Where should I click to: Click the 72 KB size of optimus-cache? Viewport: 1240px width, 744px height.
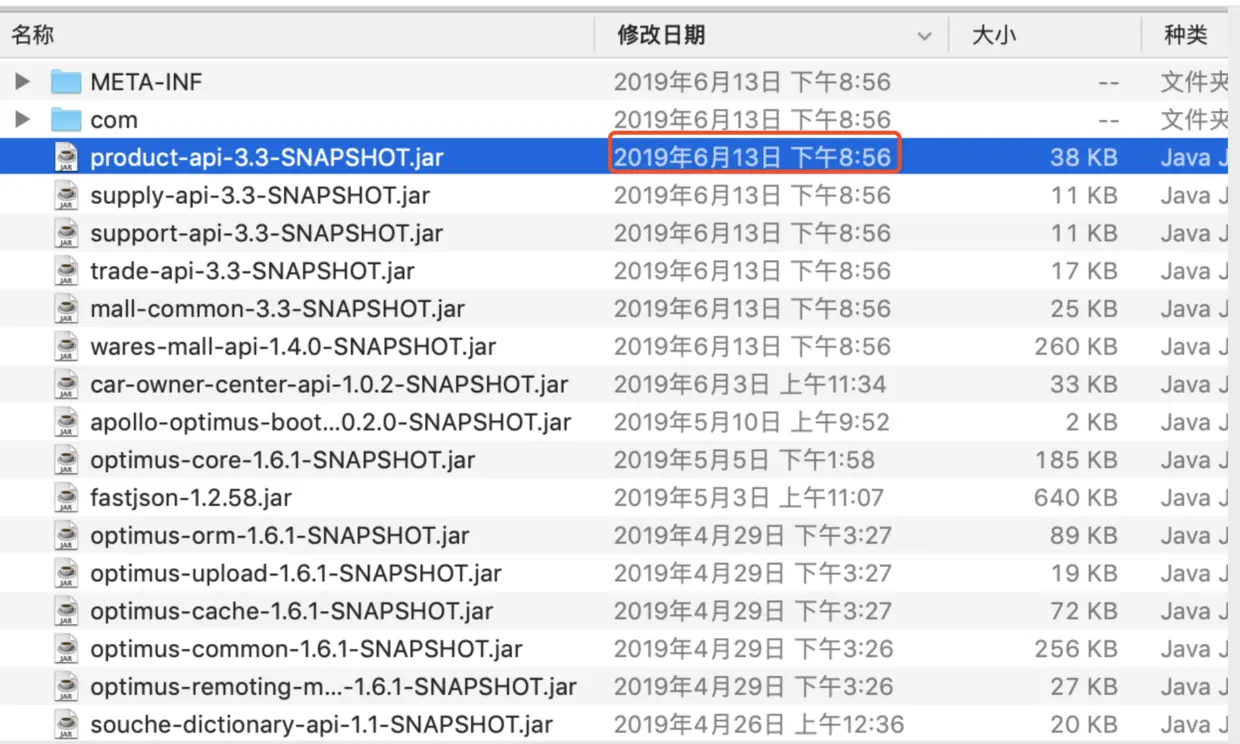pyautogui.click(x=1083, y=611)
